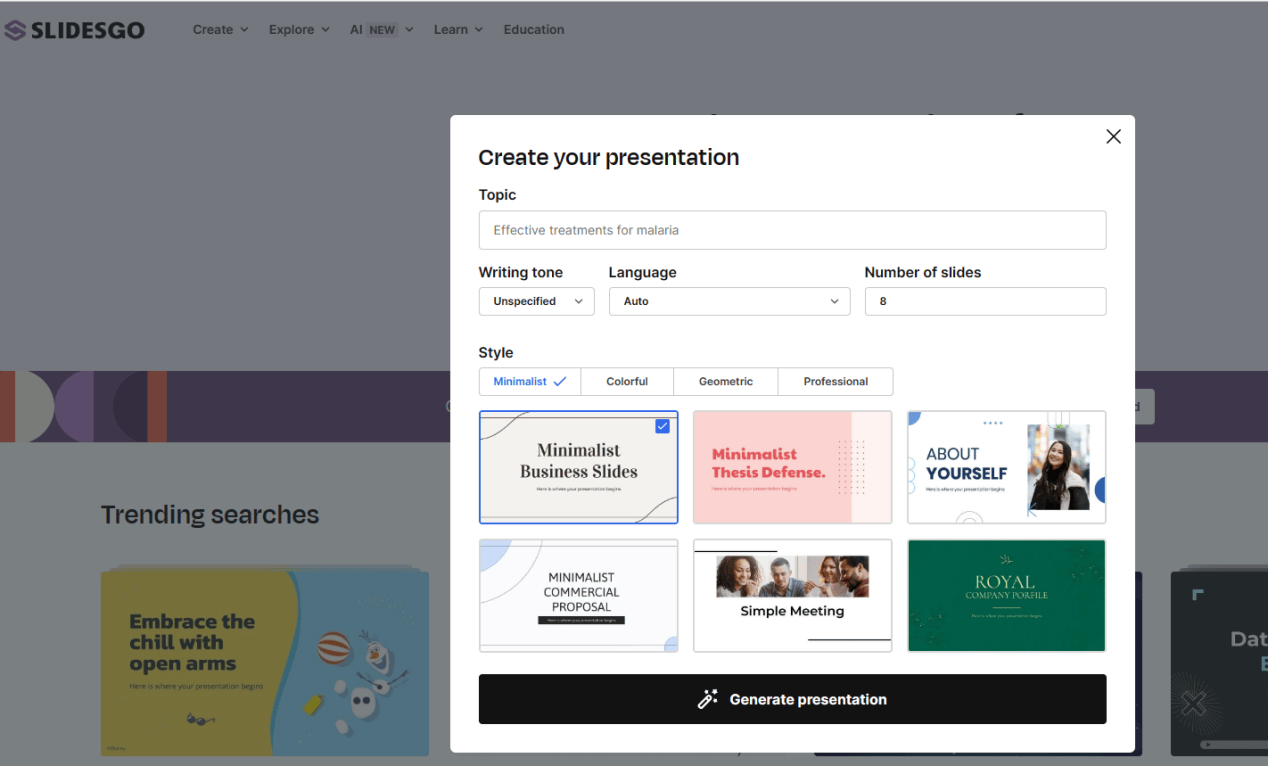The width and height of the screenshot is (1268, 766).
Task: Pick the Minimalist Thesis Defense template
Action: [792, 467]
